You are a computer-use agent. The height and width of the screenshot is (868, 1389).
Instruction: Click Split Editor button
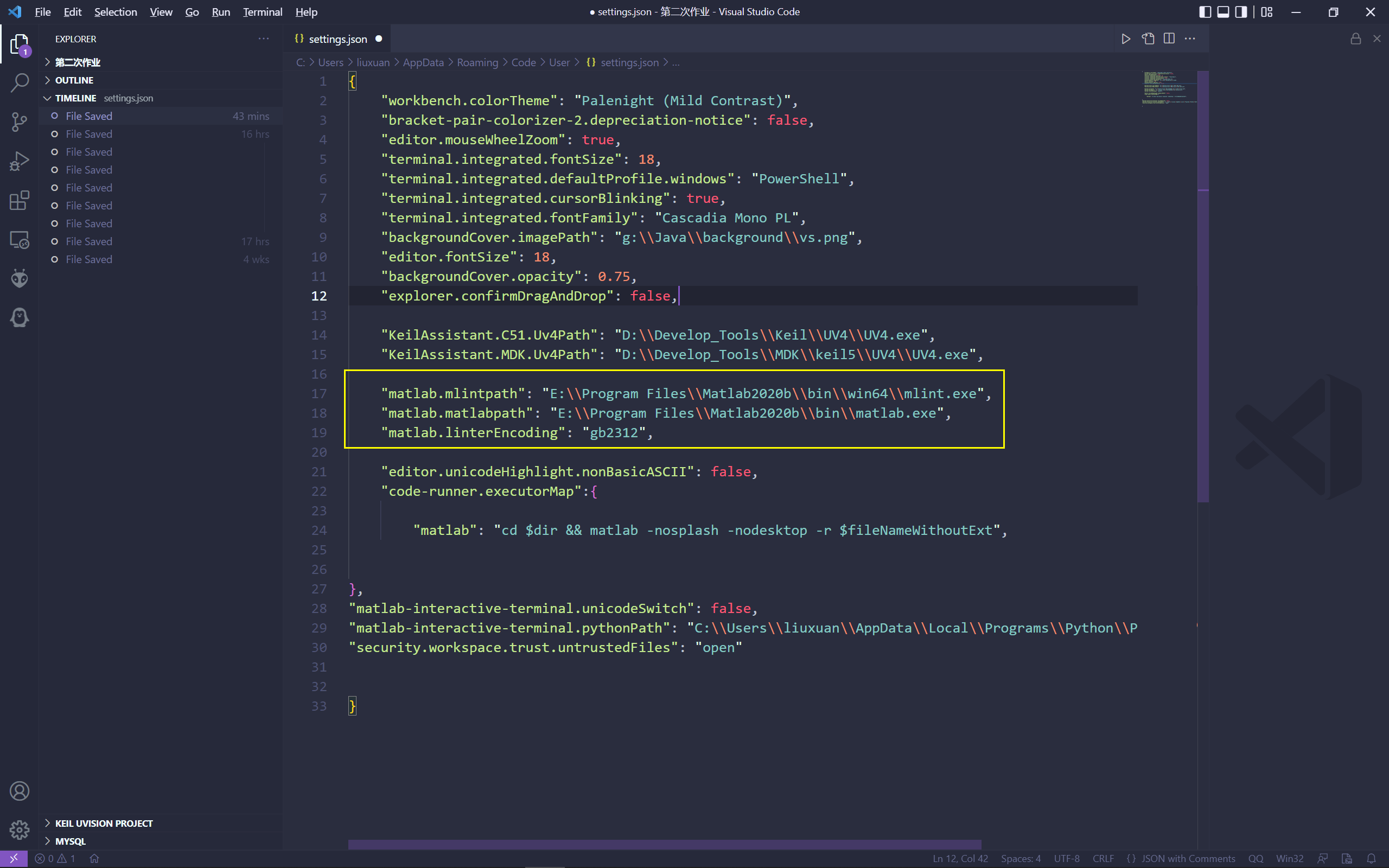1168,38
